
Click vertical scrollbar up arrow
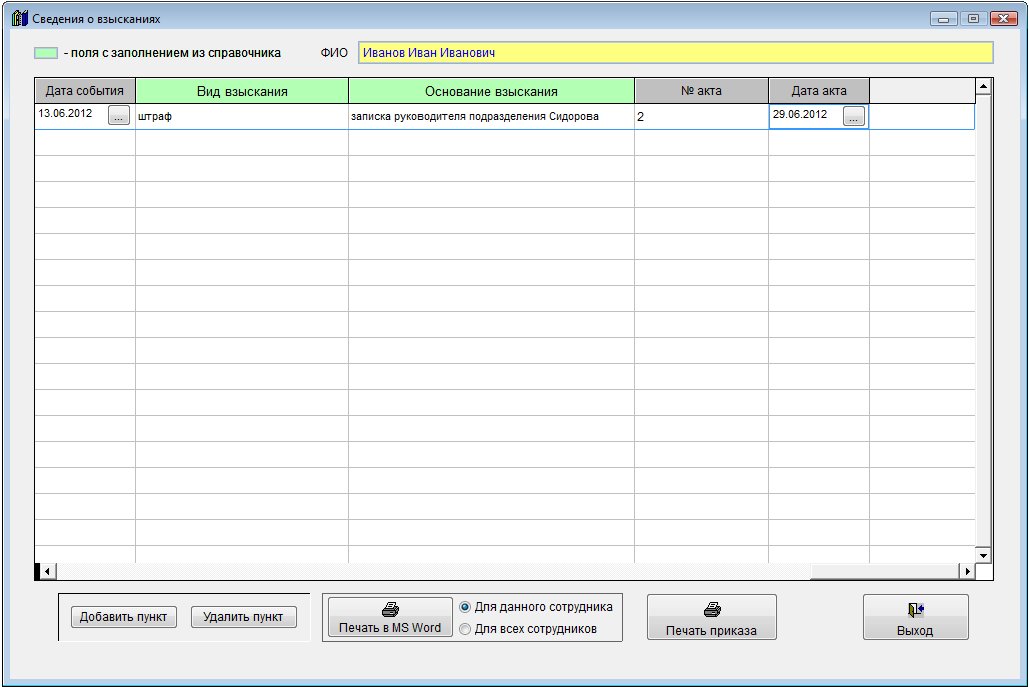[x=983, y=86]
